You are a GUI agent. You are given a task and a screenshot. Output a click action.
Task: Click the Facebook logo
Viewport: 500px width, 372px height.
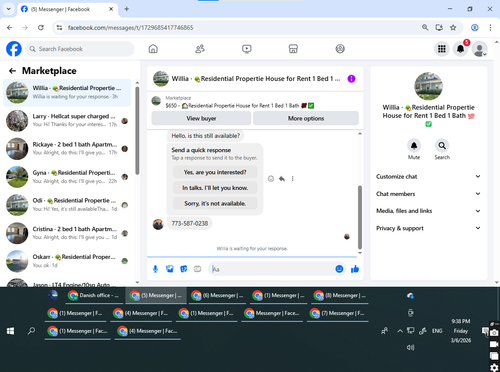pyautogui.click(x=14, y=49)
